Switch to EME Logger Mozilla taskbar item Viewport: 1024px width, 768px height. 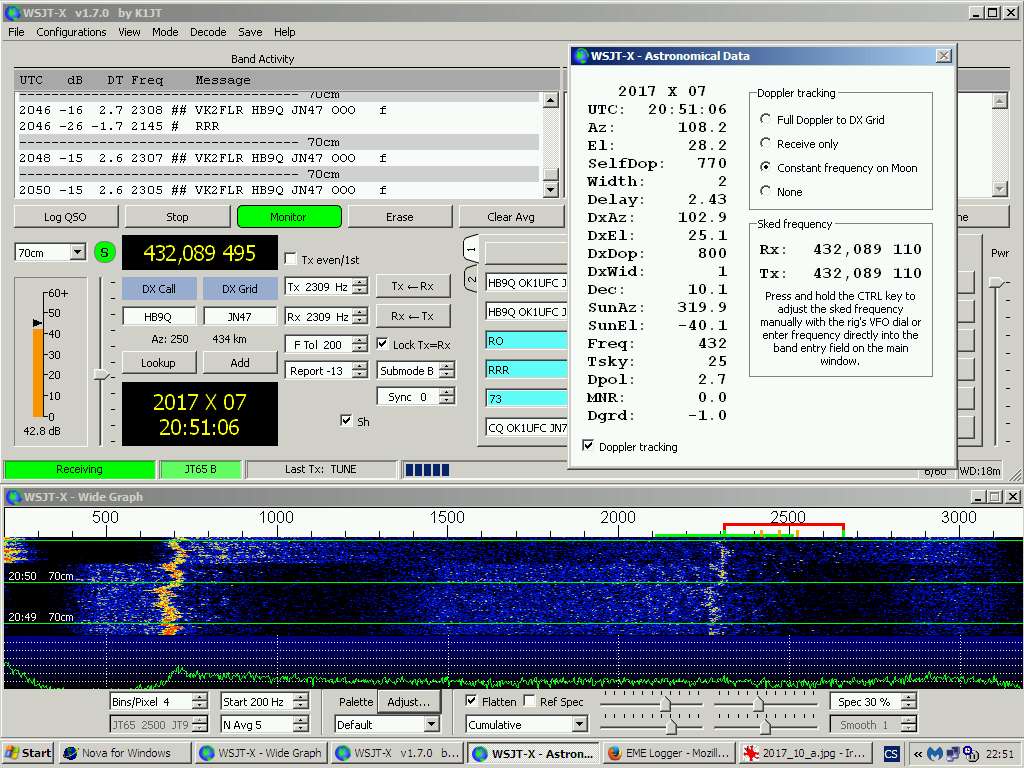[x=665, y=753]
